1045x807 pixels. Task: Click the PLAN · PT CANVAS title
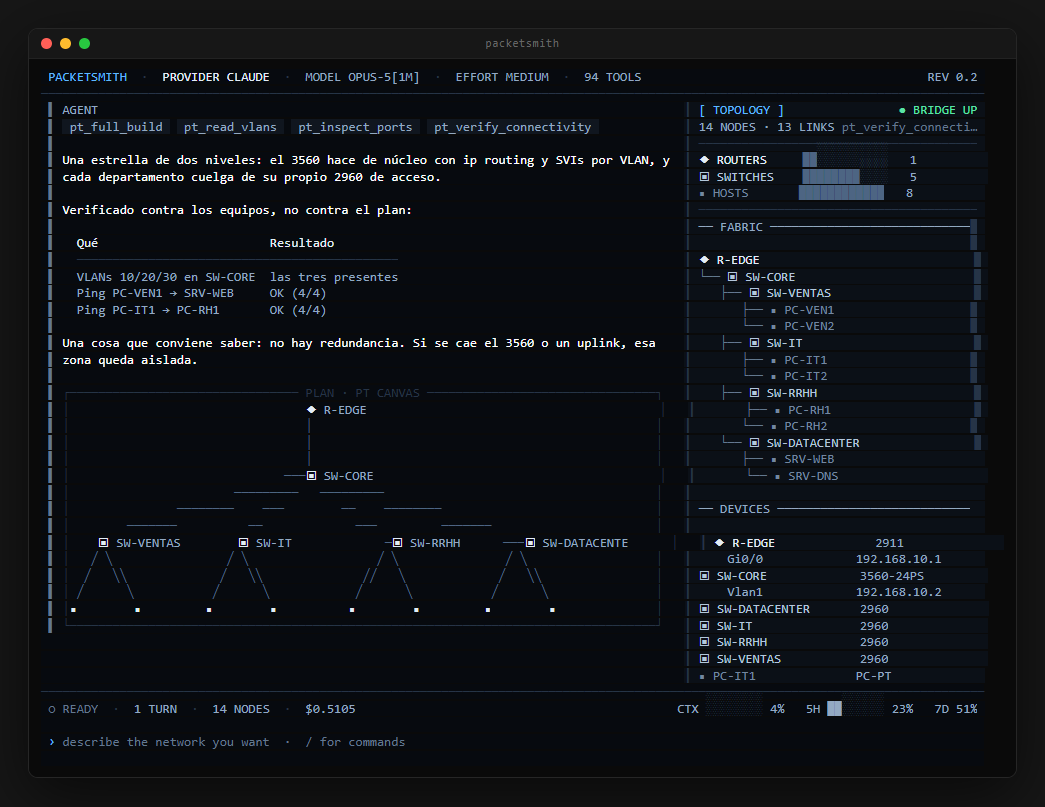point(363,393)
